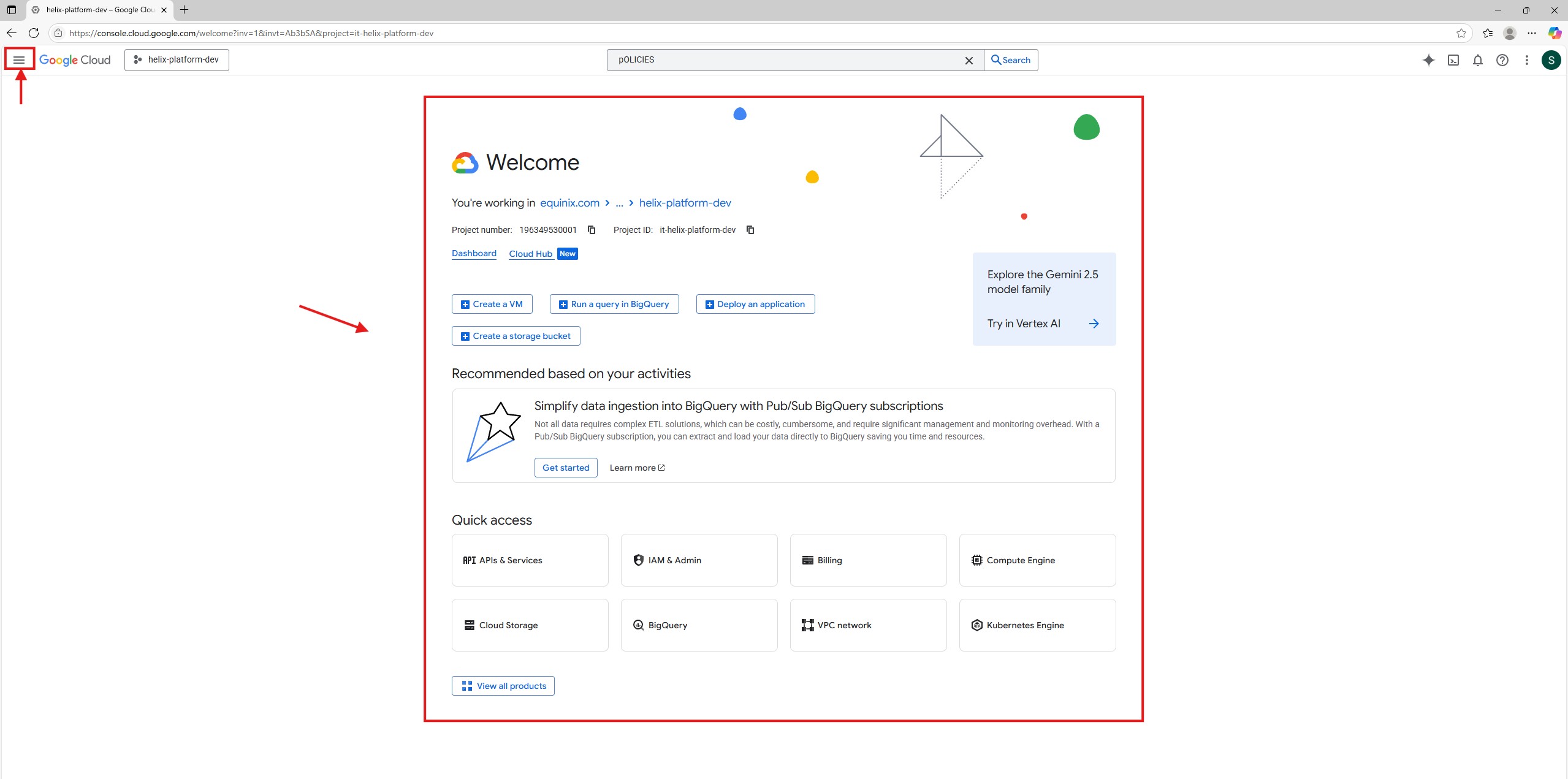Activate Cloud Shell terminal icon

pos(1453,60)
